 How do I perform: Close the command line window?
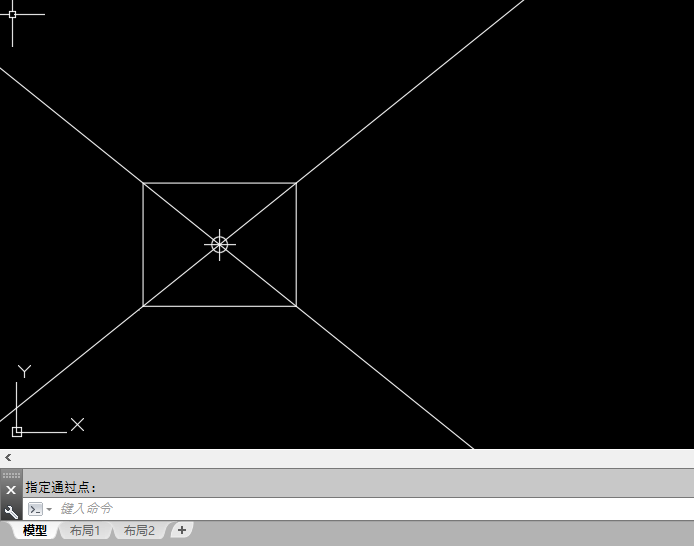coord(11,490)
